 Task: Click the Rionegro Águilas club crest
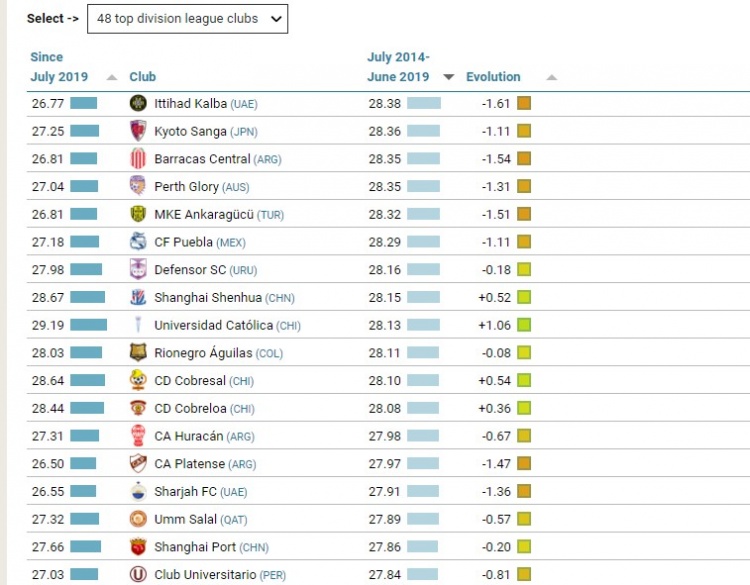[x=138, y=352]
